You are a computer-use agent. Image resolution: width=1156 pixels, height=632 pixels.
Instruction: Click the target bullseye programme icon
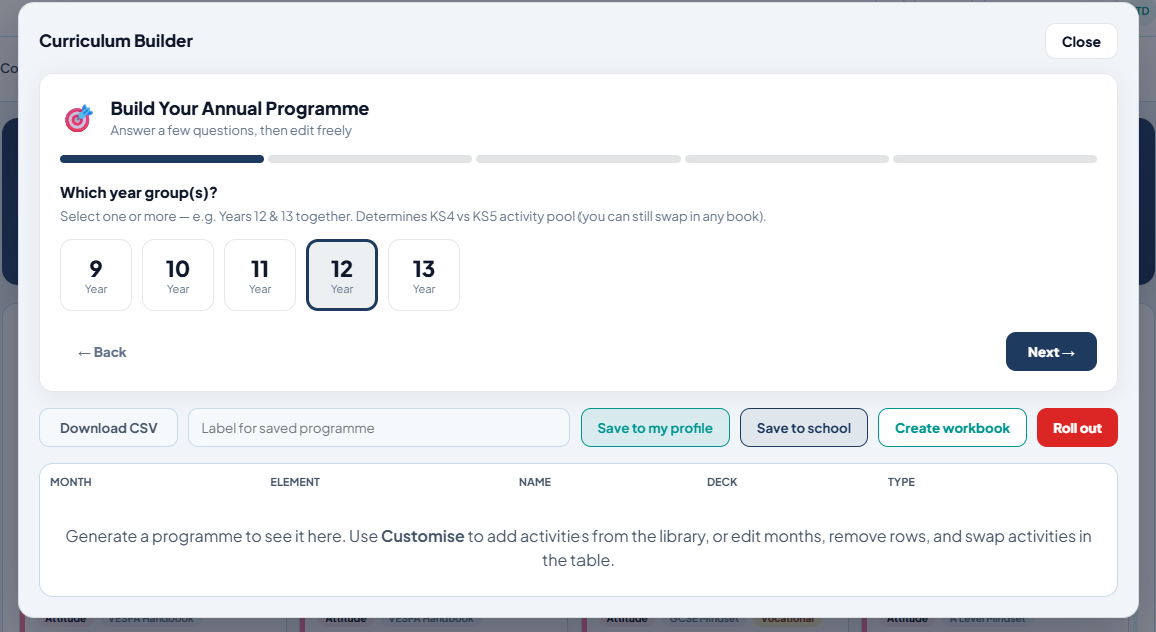click(x=79, y=118)
